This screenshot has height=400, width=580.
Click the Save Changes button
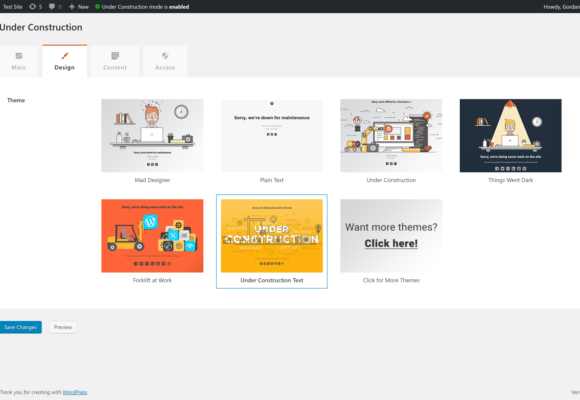click(x=20, y=327)
